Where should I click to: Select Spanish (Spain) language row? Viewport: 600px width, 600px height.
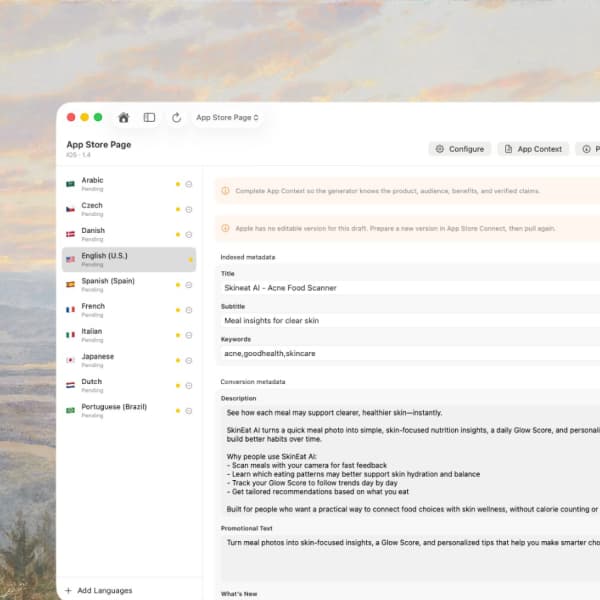point(129,285)
